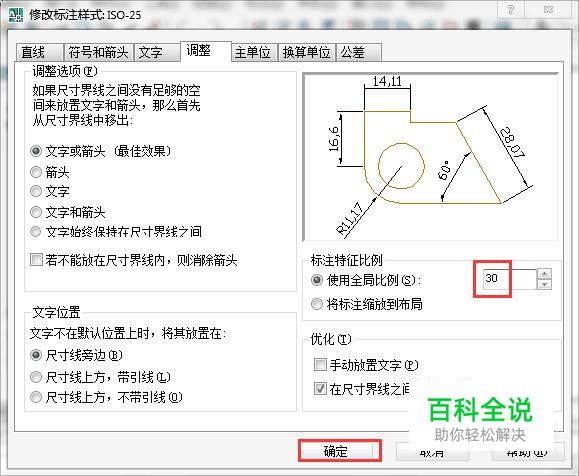
Task: Open the 公差 tab
Action: coord(358,52)
